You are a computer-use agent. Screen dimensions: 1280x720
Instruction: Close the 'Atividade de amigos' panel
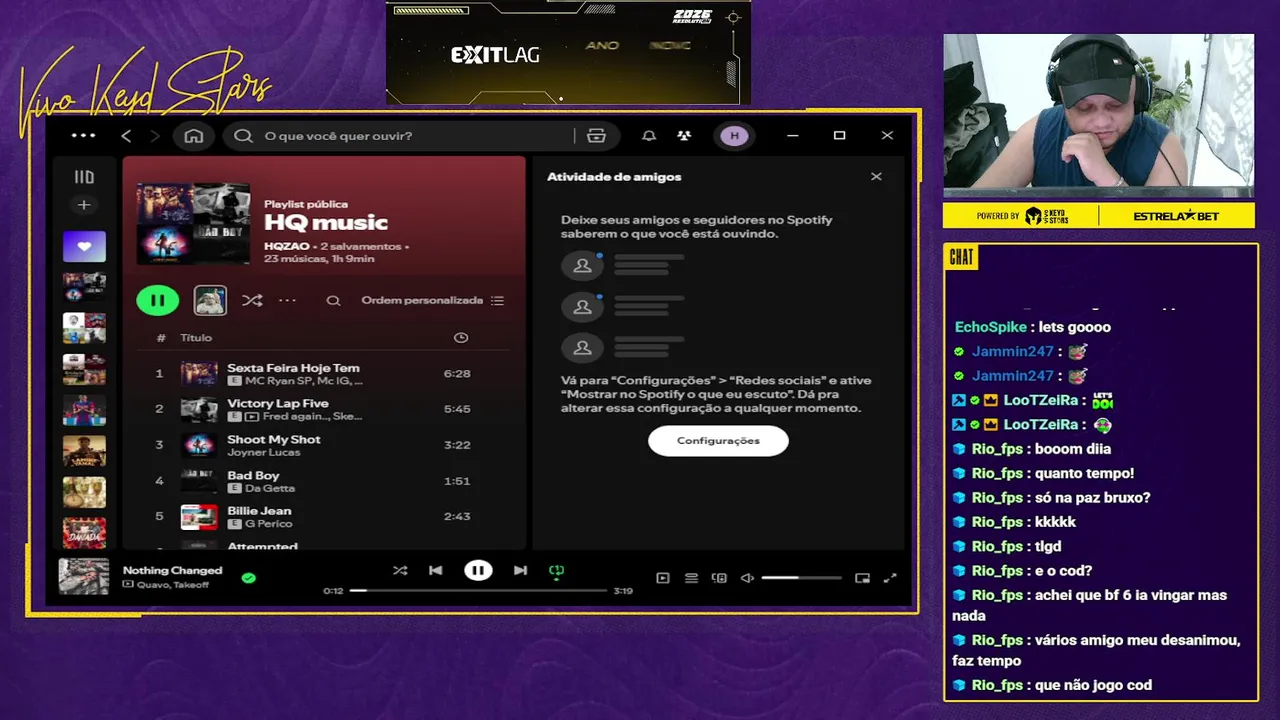tap(876, 177)
